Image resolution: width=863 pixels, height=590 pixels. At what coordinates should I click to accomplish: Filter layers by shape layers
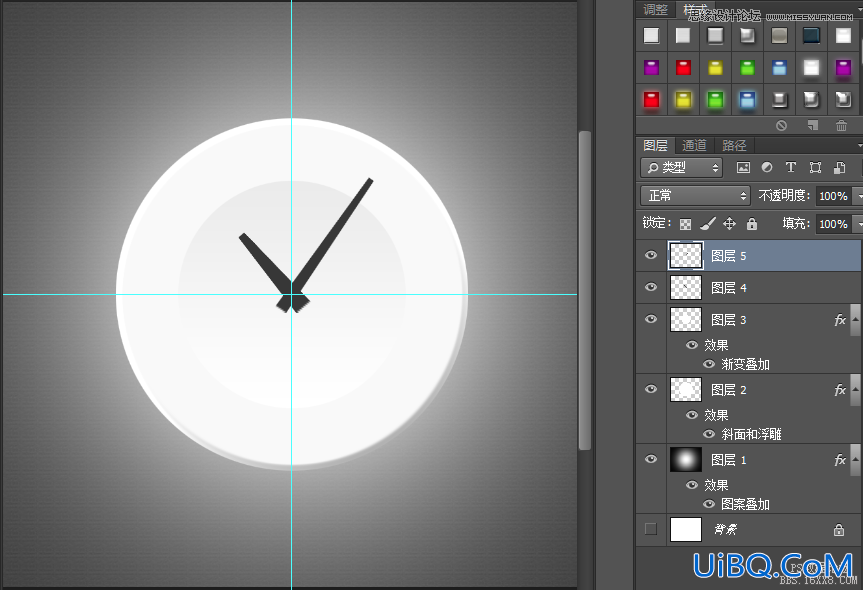point(815,168)
